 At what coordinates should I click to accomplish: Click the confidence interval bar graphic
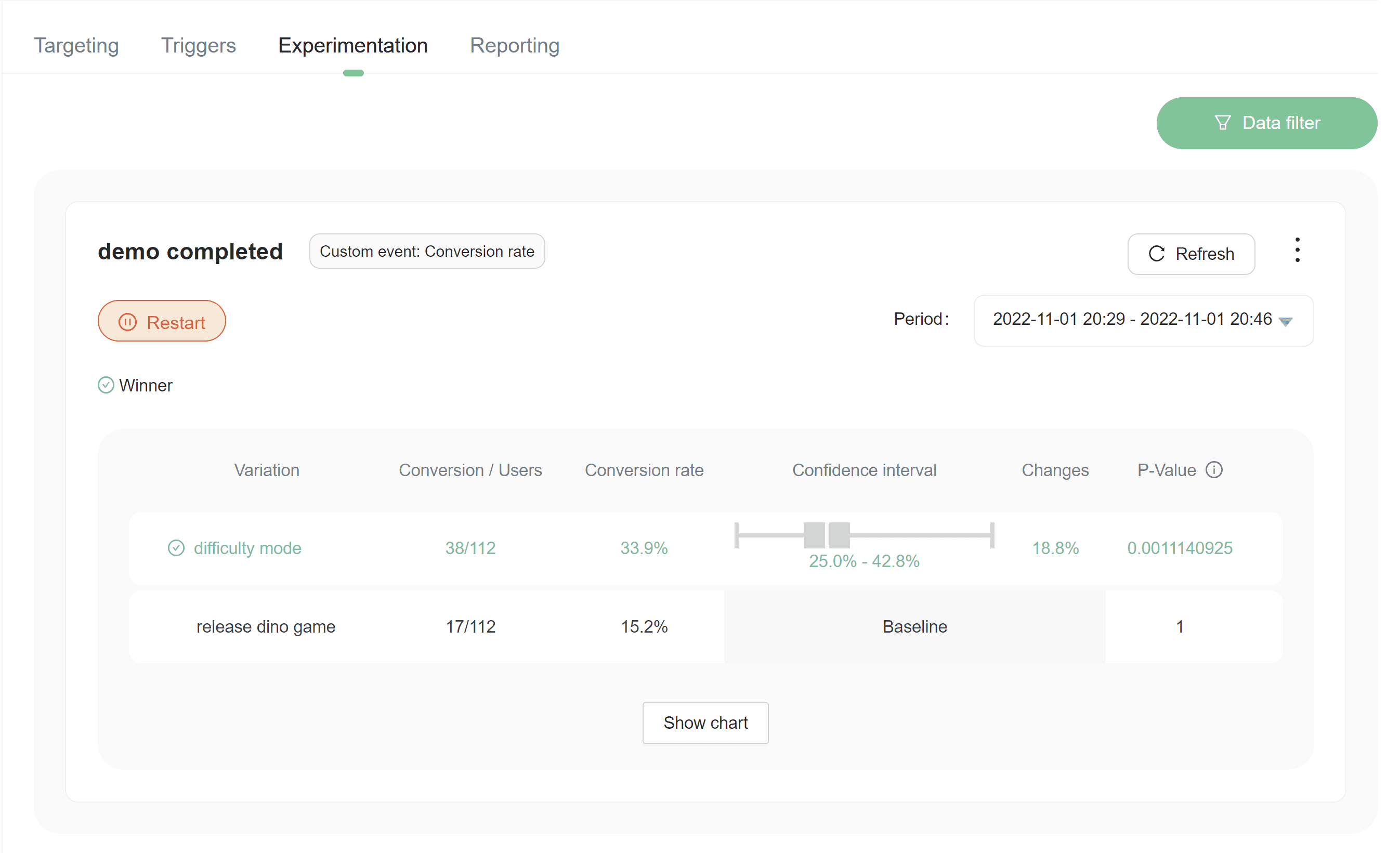point(863,535)
